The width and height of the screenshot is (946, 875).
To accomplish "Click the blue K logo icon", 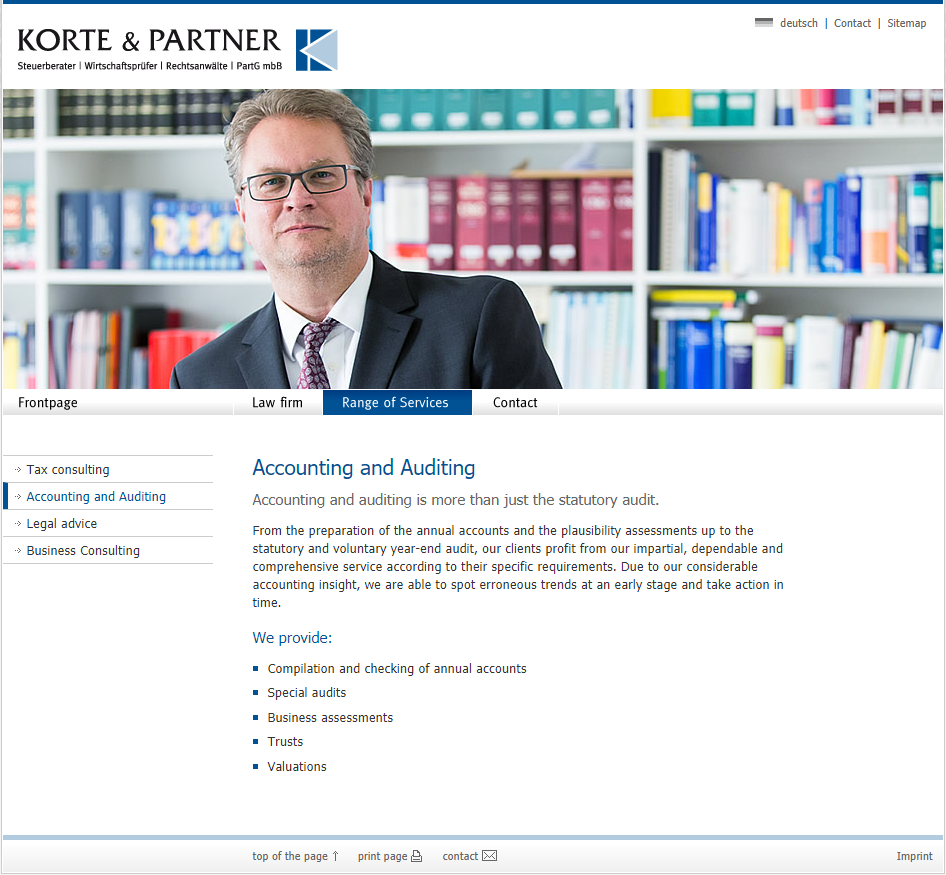I will [x=316, y=50].
